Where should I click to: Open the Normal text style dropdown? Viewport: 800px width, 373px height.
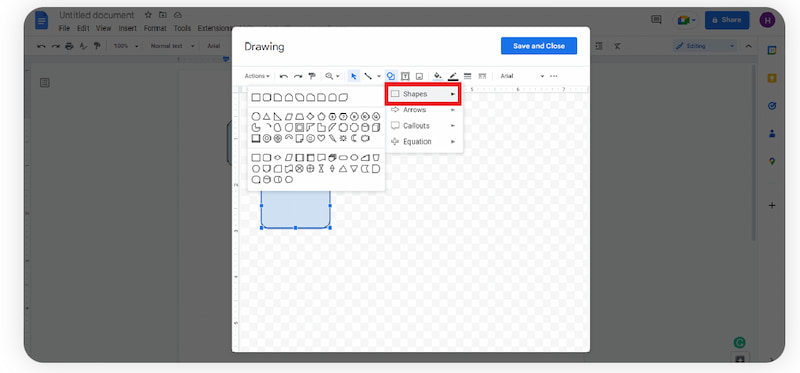click(172, 46)
